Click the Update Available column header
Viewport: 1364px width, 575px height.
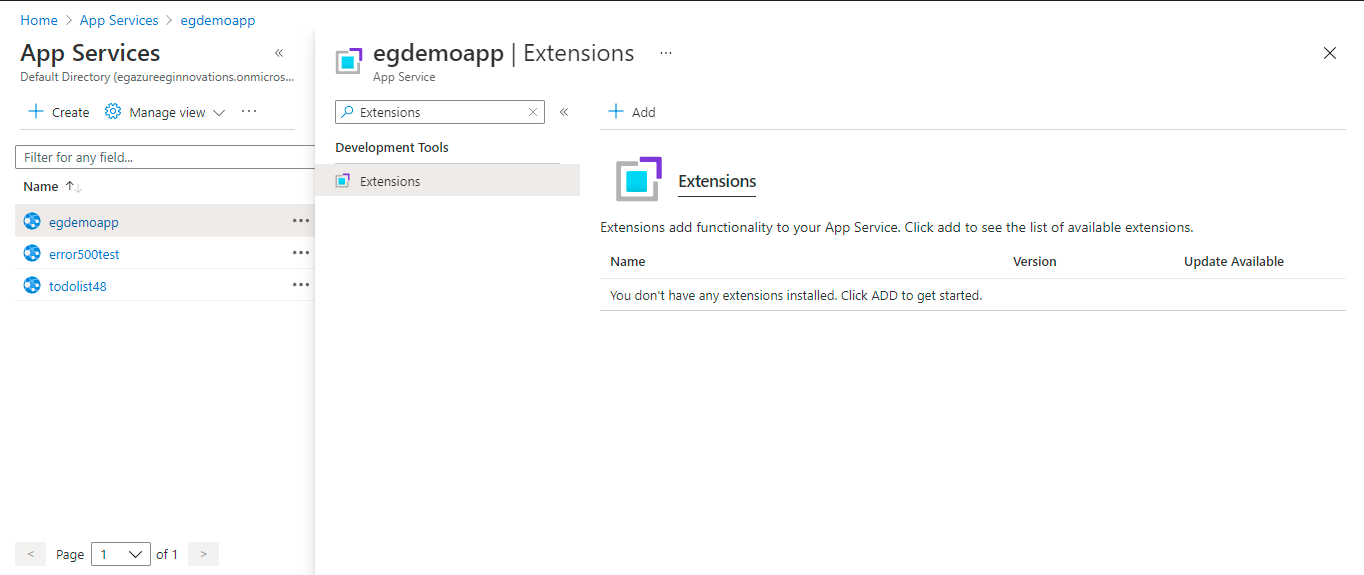point(1234,261)
